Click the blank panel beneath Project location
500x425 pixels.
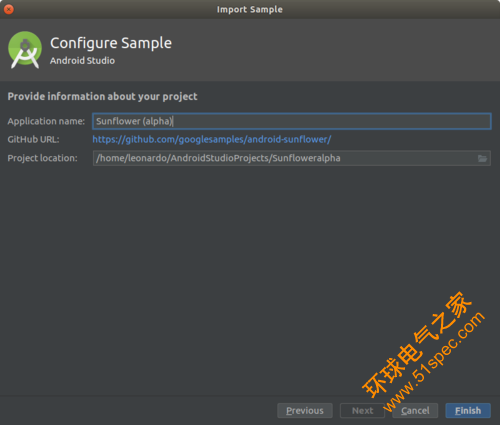click(x=250, y=280)
